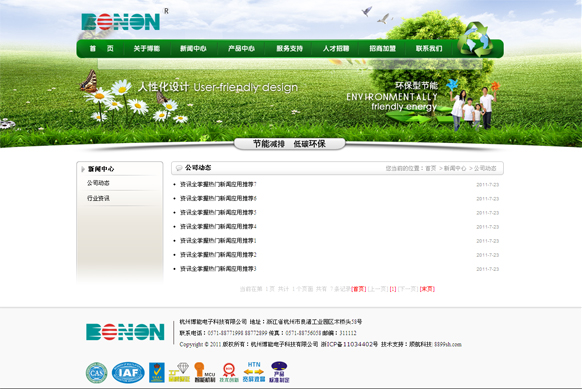Open the 服务支持 navigation menu item
582x389 pixels.
tap(290, 49)
